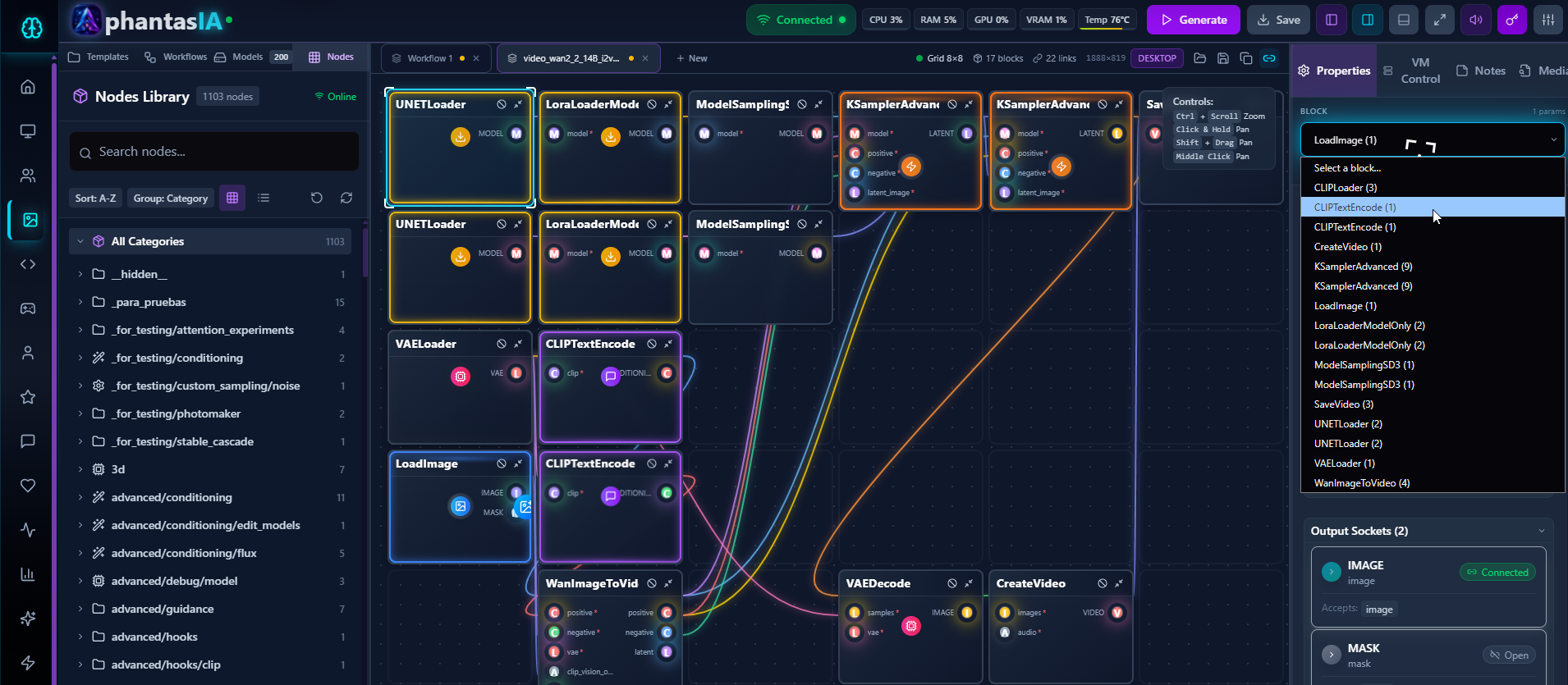Image resolution: width=1568 pixels, height=685 pixels.
Task: Open the gamepad sidebar icon
Action: [x=28, y=308]
